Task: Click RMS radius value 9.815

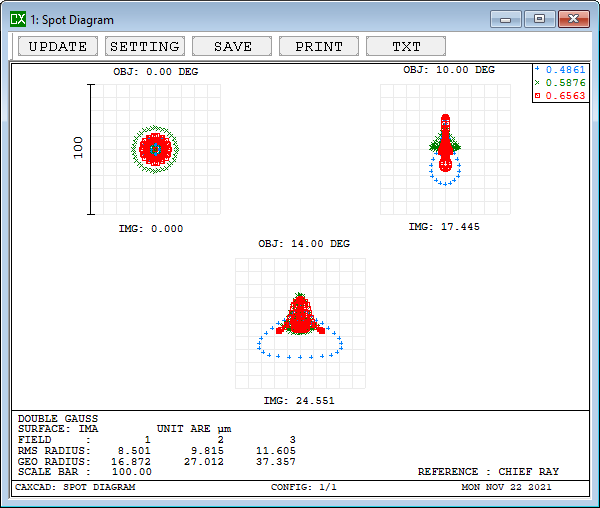Action: 207,451
